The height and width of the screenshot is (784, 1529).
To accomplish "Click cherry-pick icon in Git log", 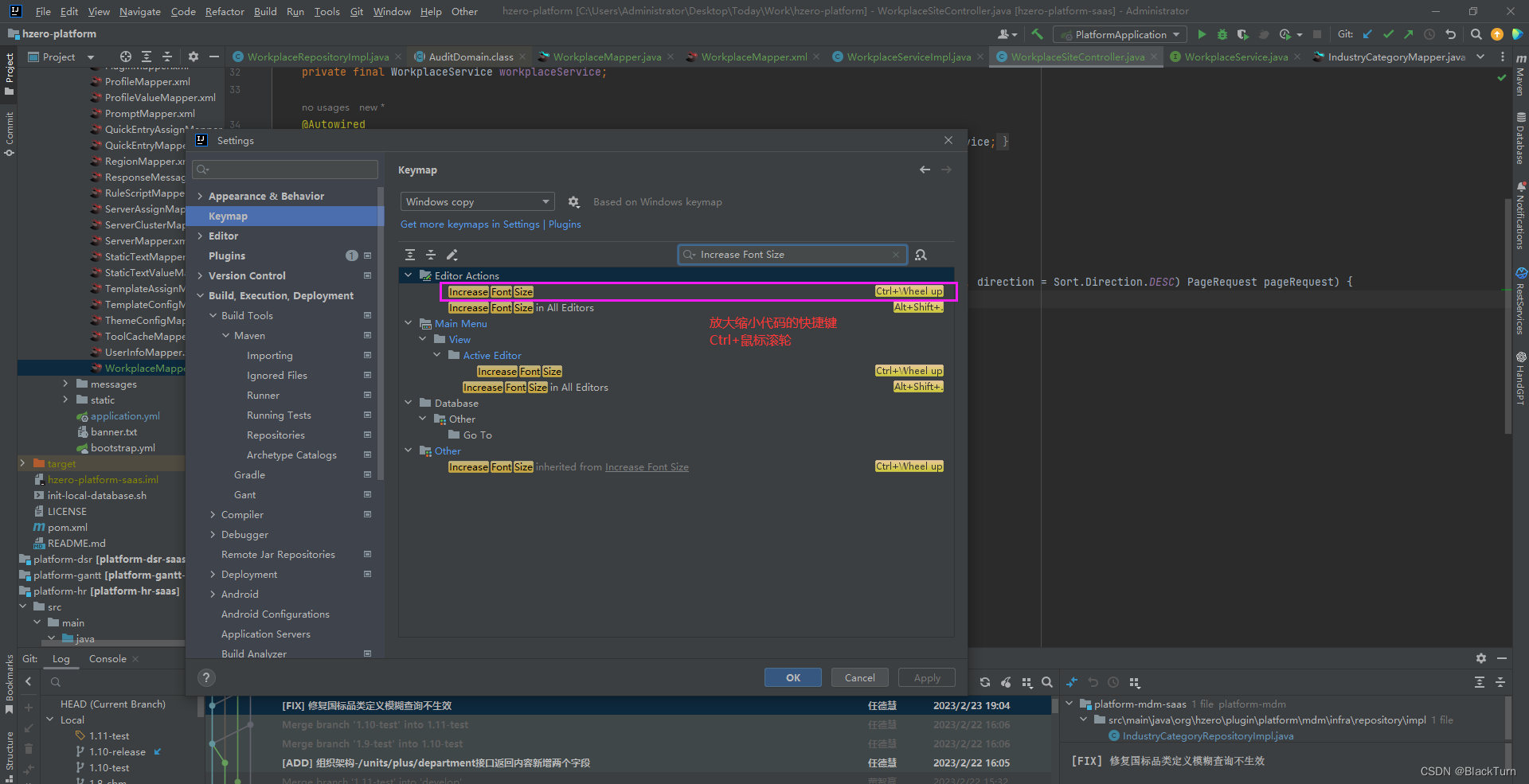I will point(1006,682).
